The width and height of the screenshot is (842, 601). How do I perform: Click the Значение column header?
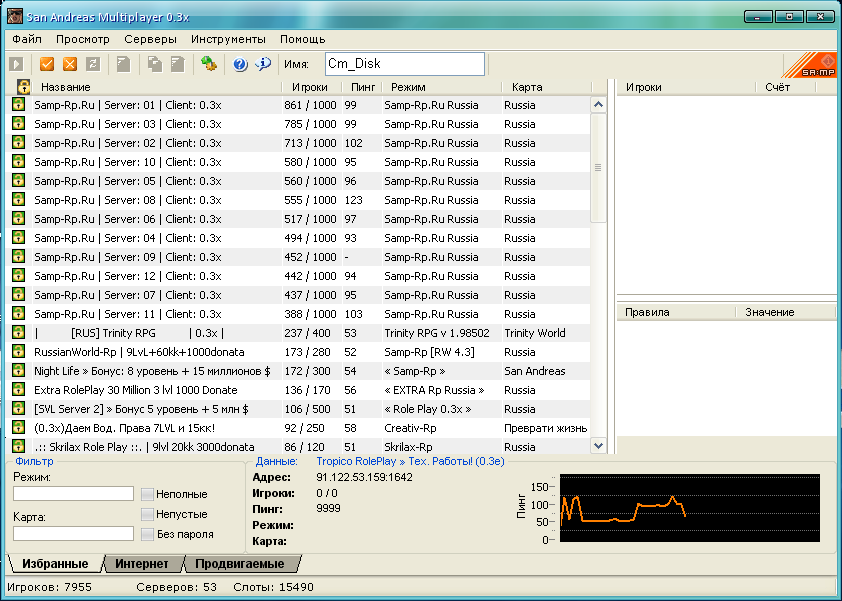click(x=785, y=312)
